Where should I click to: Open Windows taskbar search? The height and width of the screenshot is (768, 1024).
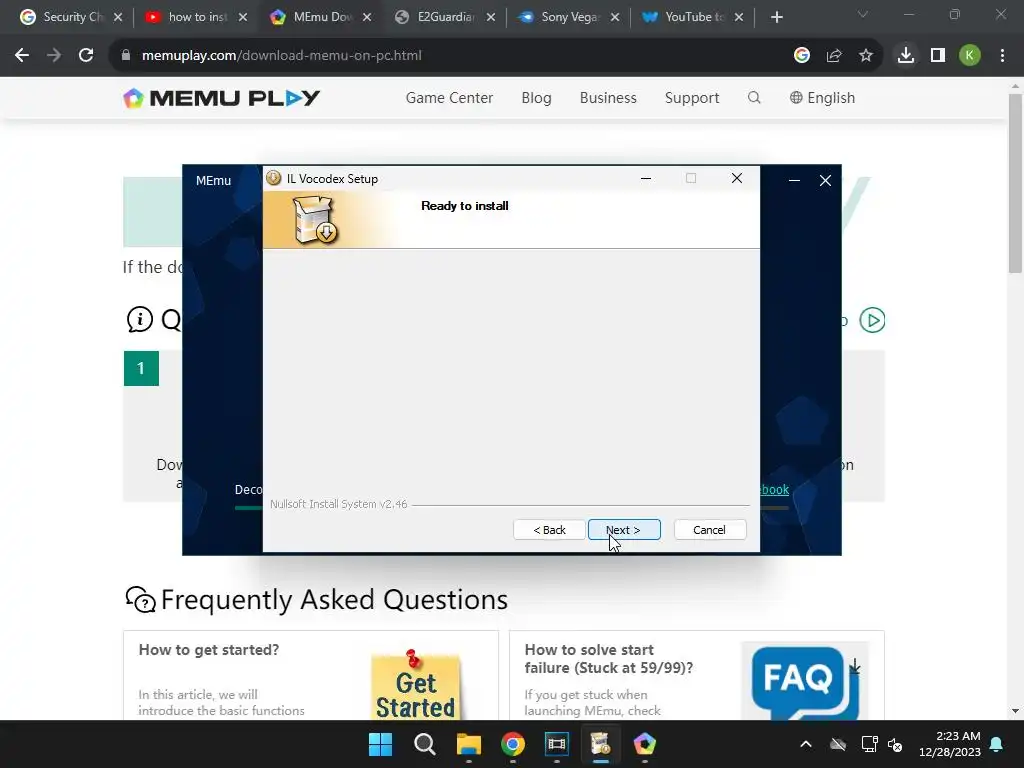[424, 744]
